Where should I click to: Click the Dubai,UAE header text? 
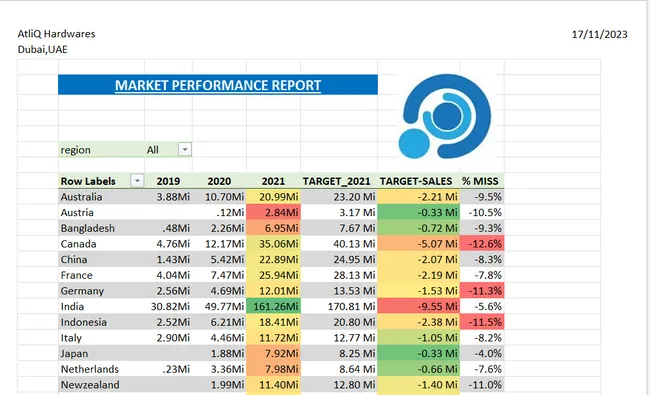pos(42,49)
